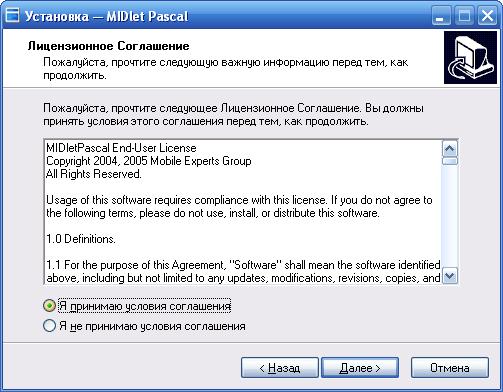Click inside the license agreement text box
503x392 pixels.
[x=243, y=212]
